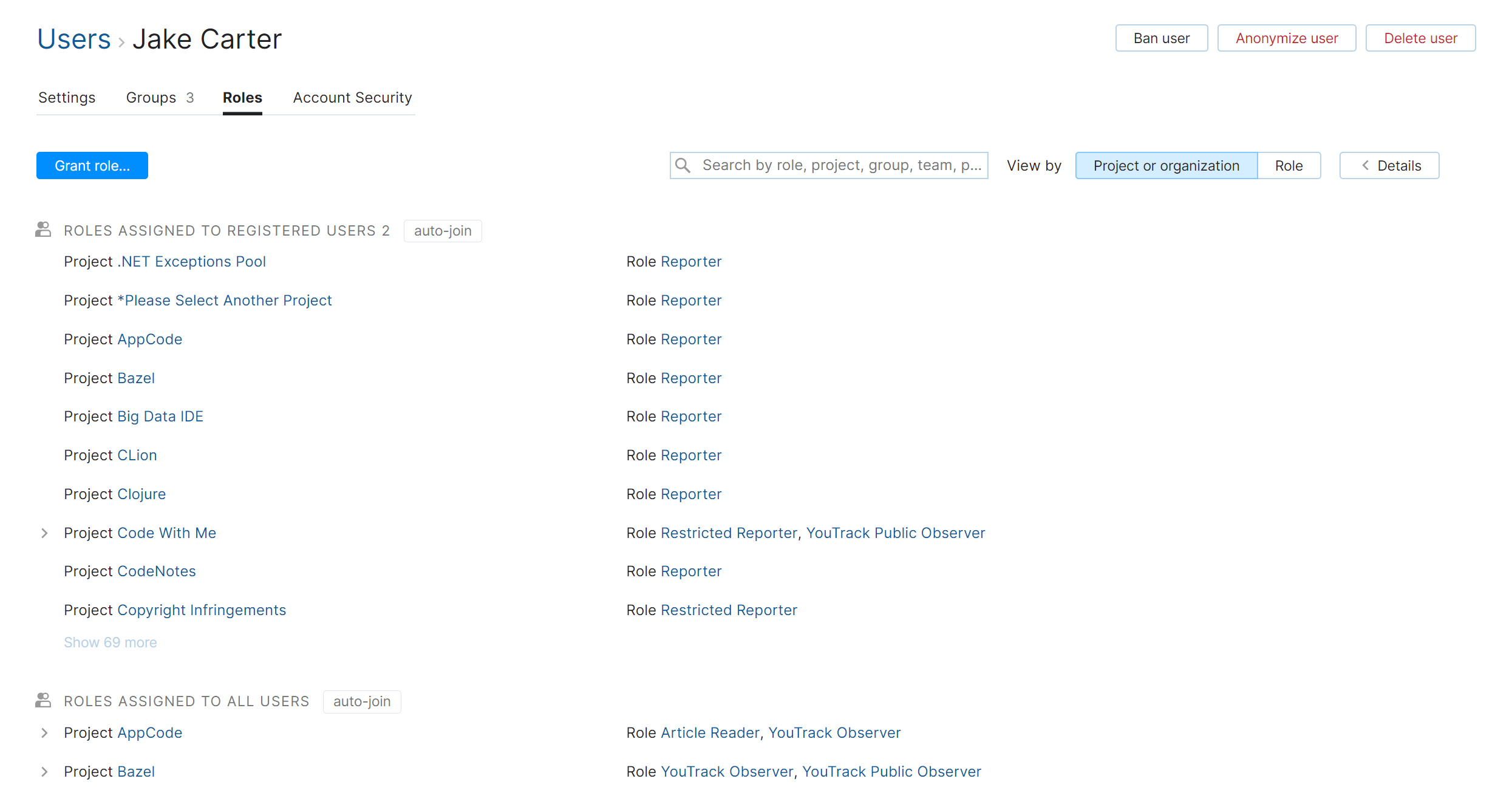Click the All Users group icon
Image resolution: width=1512 pixels, height=790 pixels.
43,700
